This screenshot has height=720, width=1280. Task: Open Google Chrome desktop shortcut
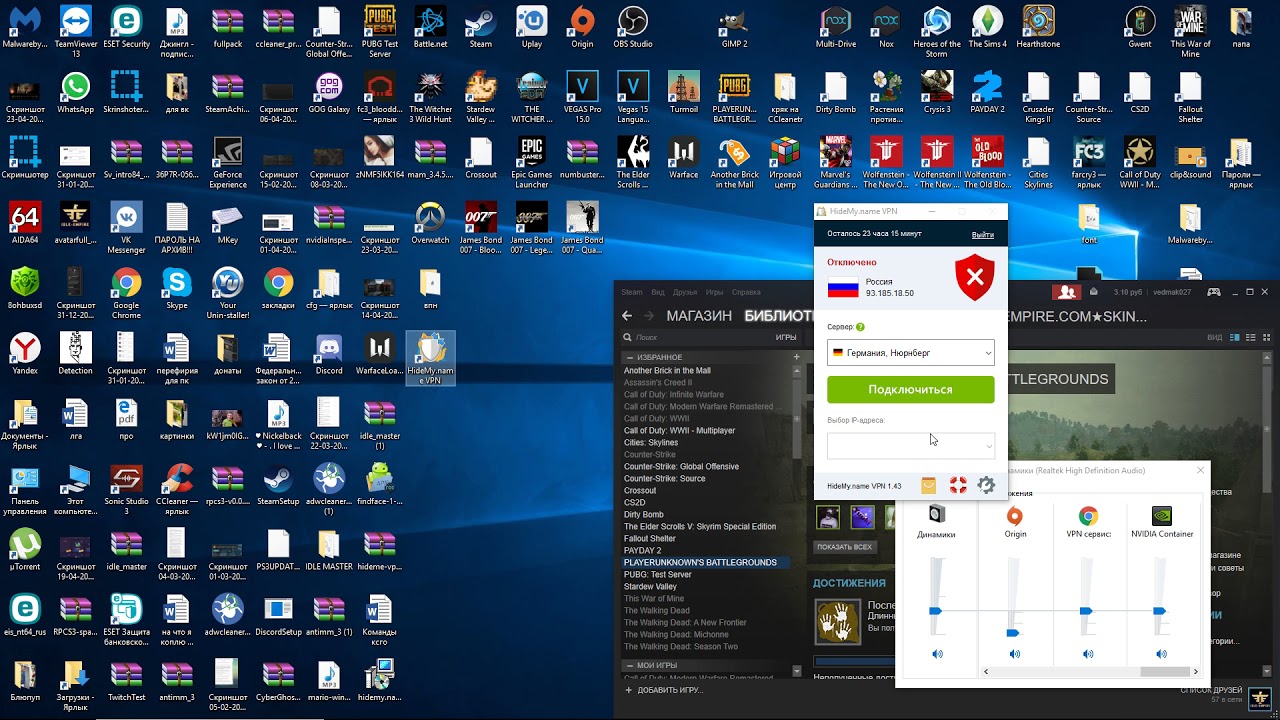[126, 294]
